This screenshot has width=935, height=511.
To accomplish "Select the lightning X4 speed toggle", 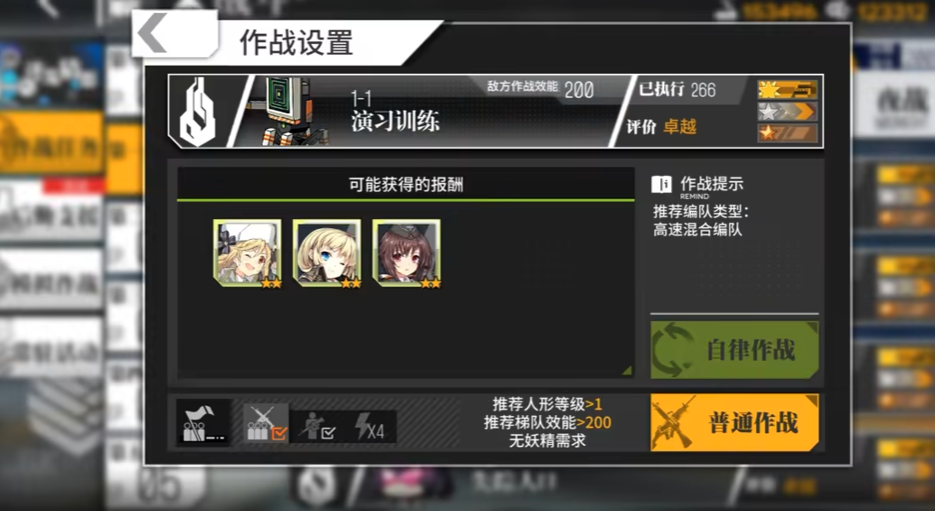I will [370, 427].
